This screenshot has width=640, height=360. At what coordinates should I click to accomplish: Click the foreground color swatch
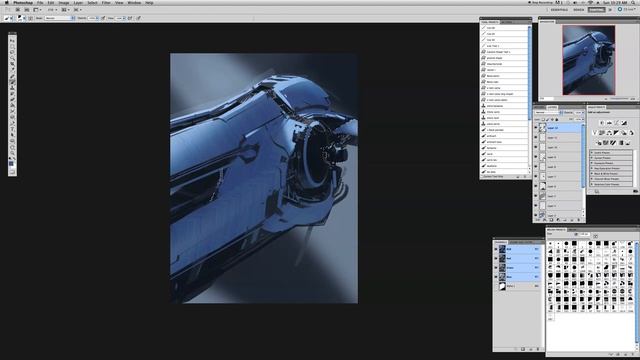tap(11, 163)
